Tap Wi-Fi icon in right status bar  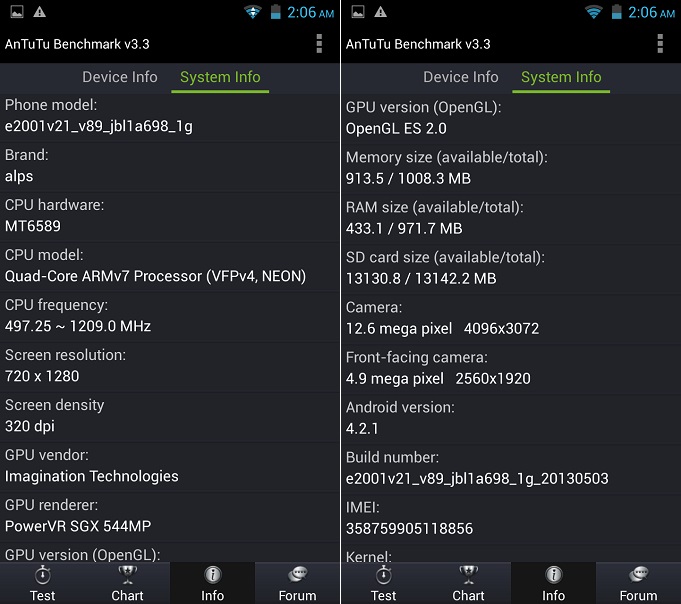pos(593,12)
